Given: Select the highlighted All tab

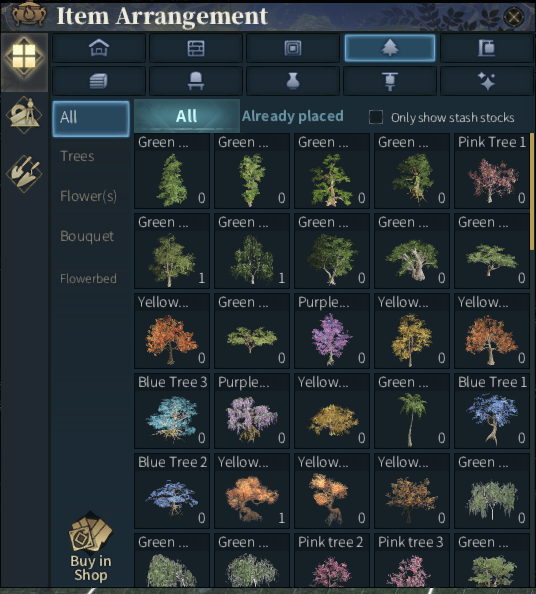Looking at the screenshot, I should pos(187,116).
